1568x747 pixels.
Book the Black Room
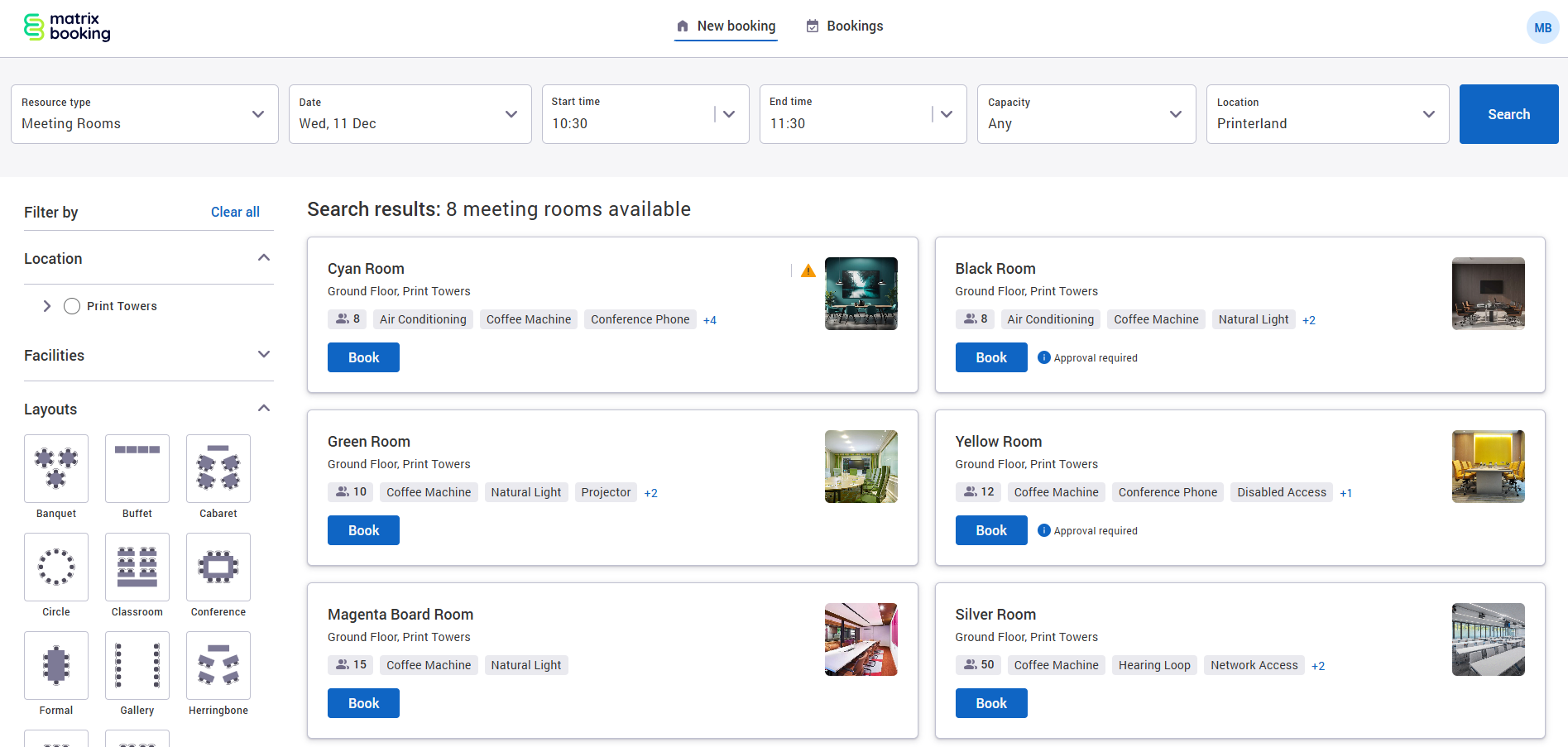coord(991,357)
